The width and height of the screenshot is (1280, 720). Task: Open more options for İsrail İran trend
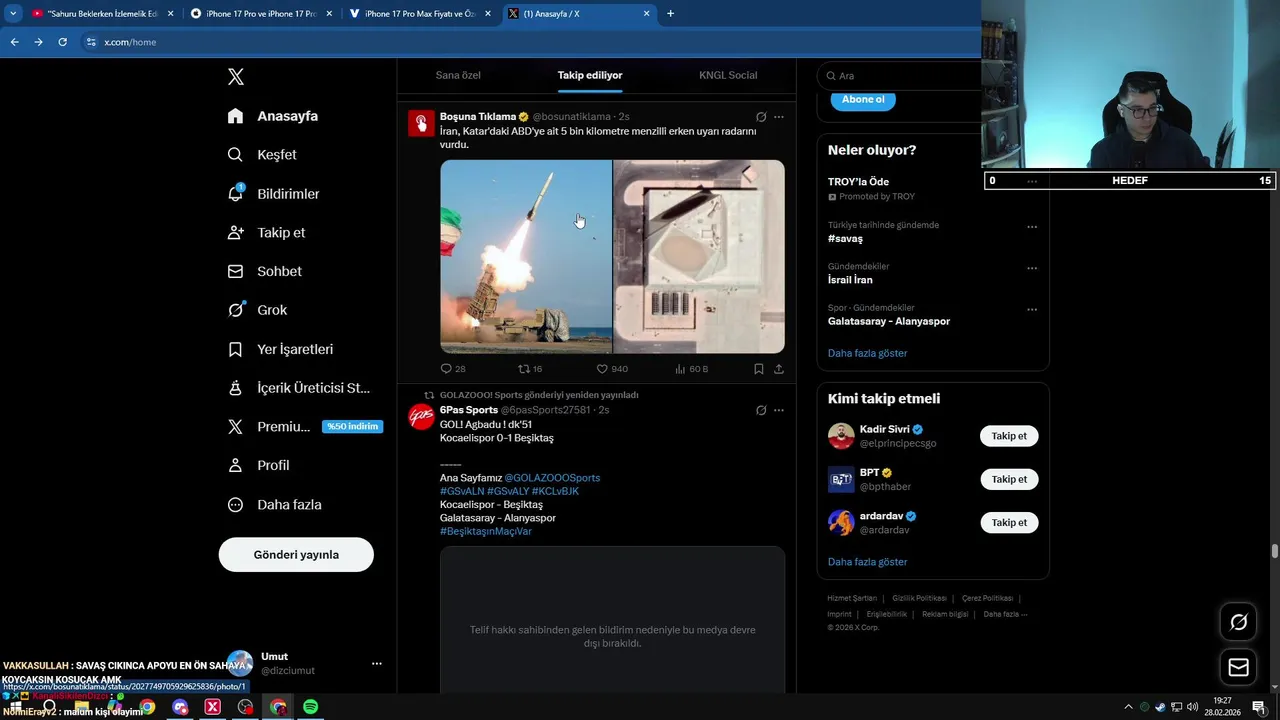point(1032,268)
